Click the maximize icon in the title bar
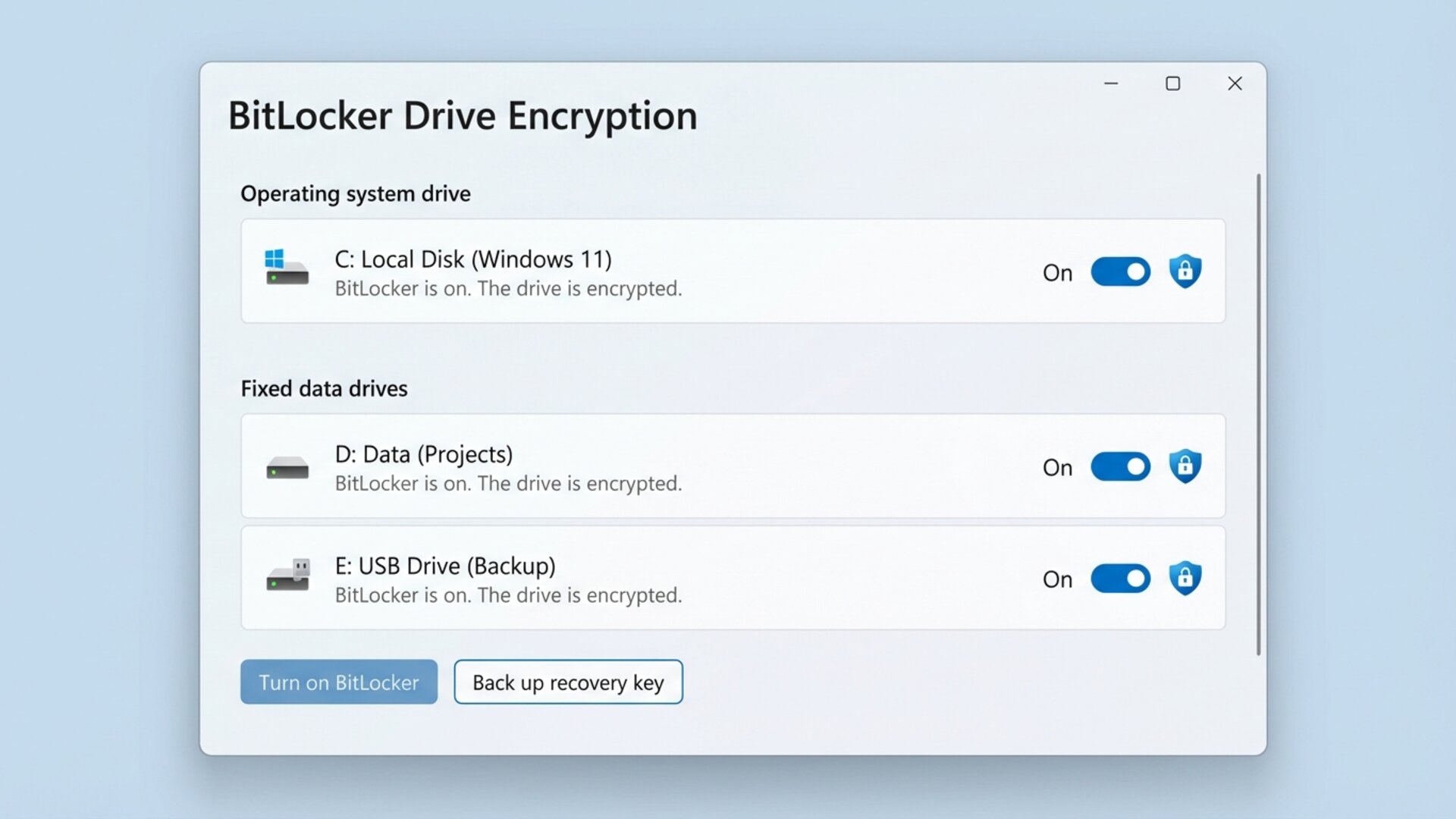Viewport: 1456px width, 819px height. [1174, 83]
